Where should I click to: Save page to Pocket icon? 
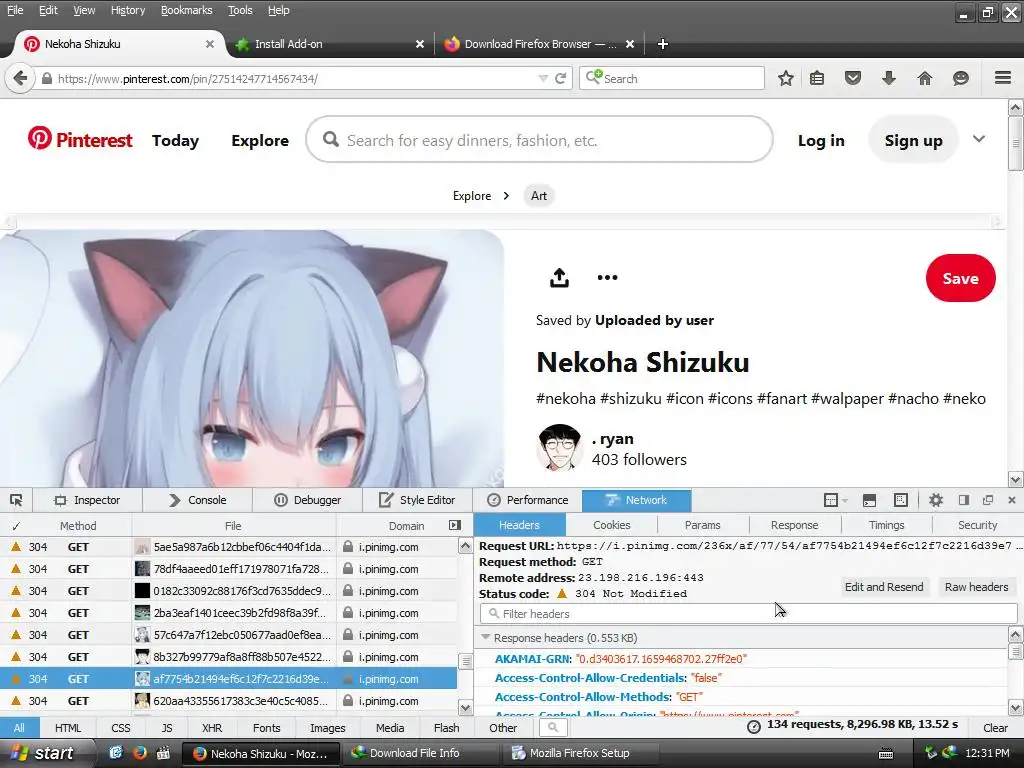(852, 78)
